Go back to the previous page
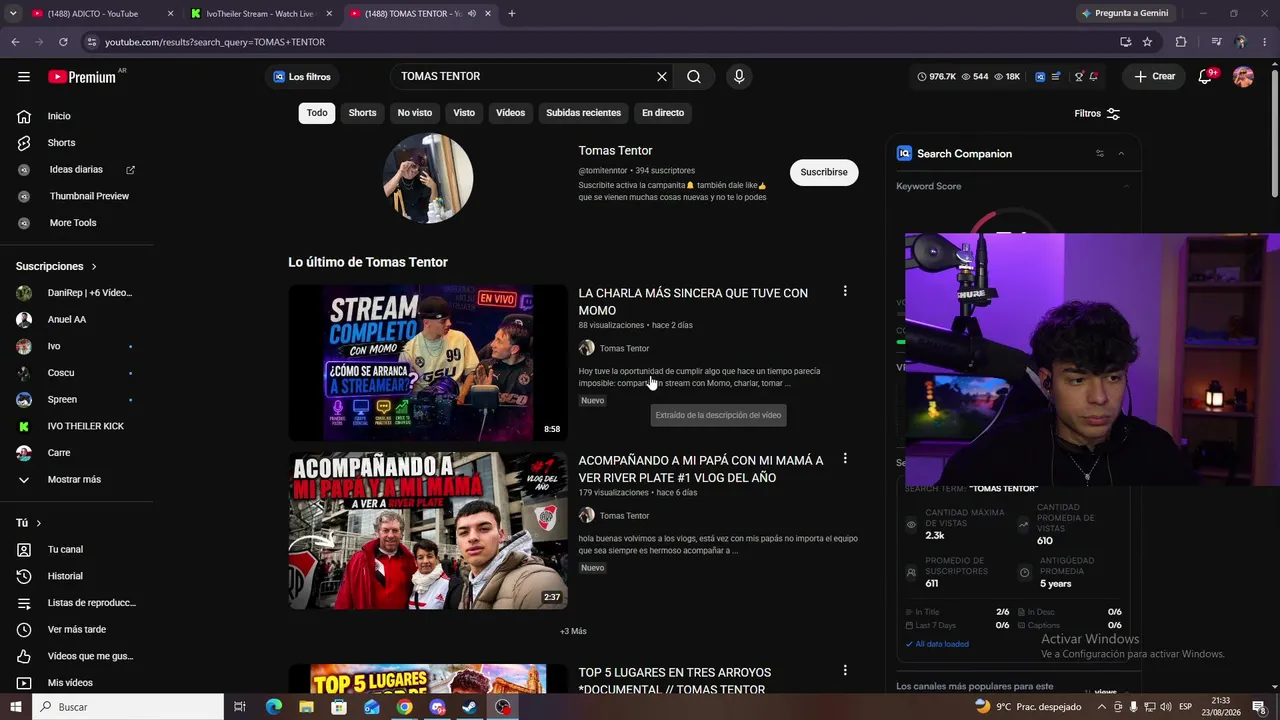 click(x=15, y=42)
